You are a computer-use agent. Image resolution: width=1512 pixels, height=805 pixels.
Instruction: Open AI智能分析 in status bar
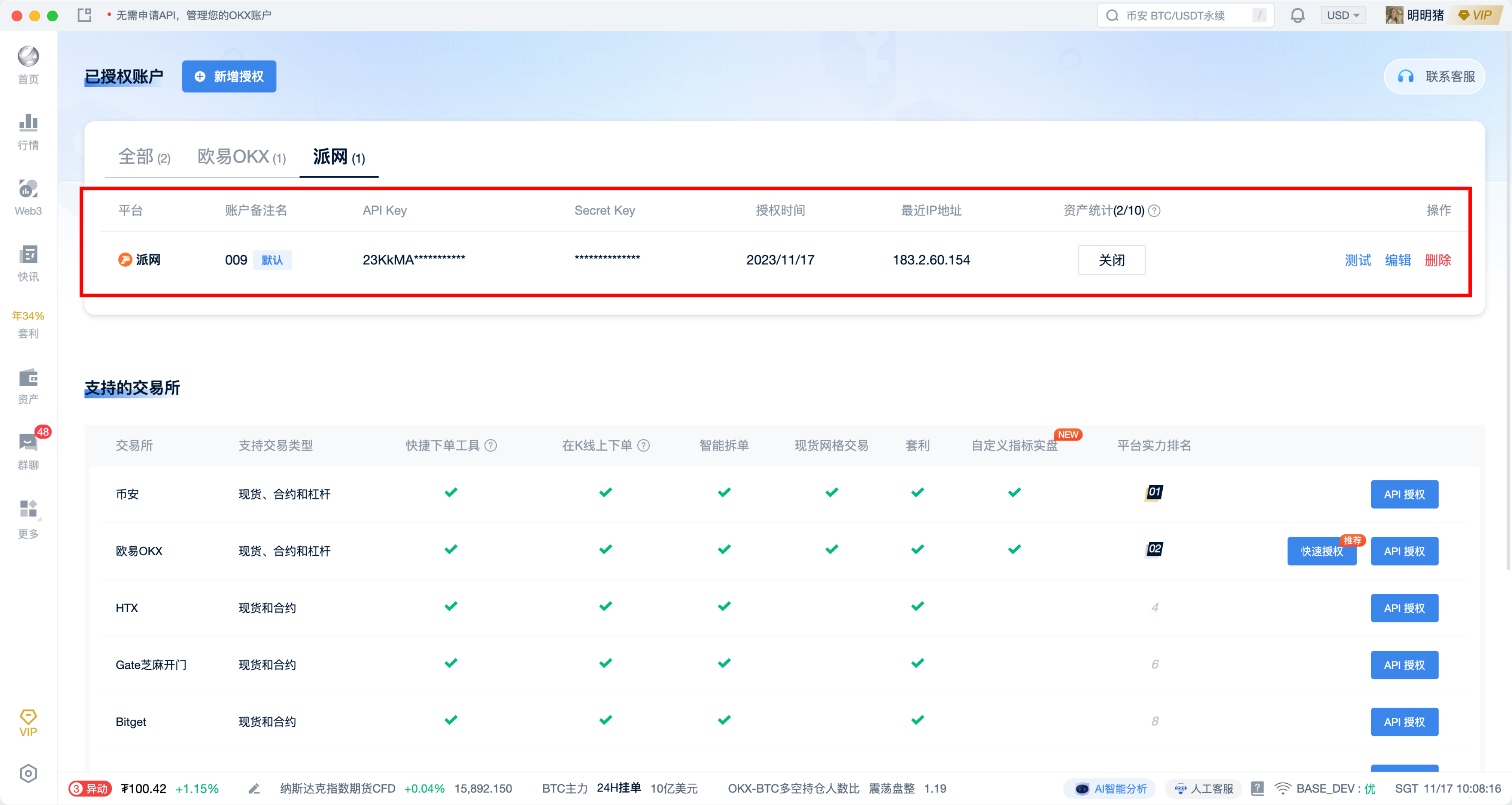(x=1110, y=789)
